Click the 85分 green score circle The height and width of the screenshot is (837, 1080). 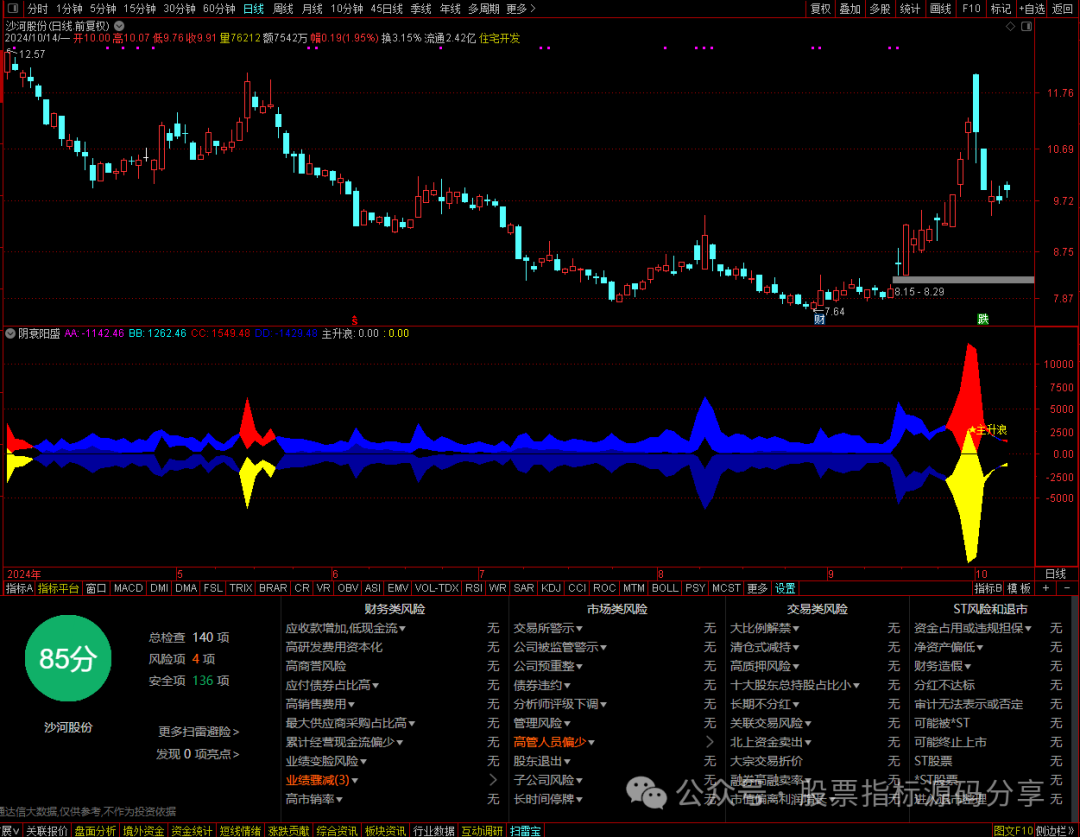click(68, 659)
